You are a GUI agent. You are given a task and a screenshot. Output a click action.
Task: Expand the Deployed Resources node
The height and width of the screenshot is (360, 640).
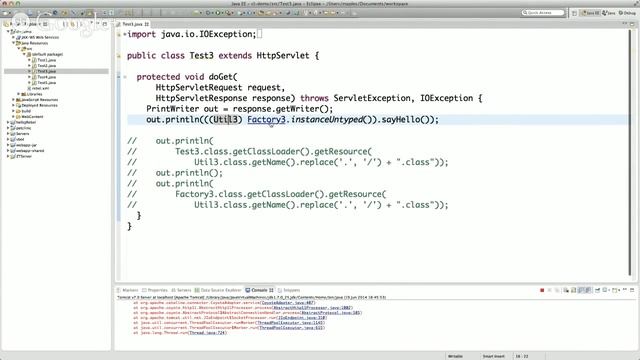tap(13, 105)
